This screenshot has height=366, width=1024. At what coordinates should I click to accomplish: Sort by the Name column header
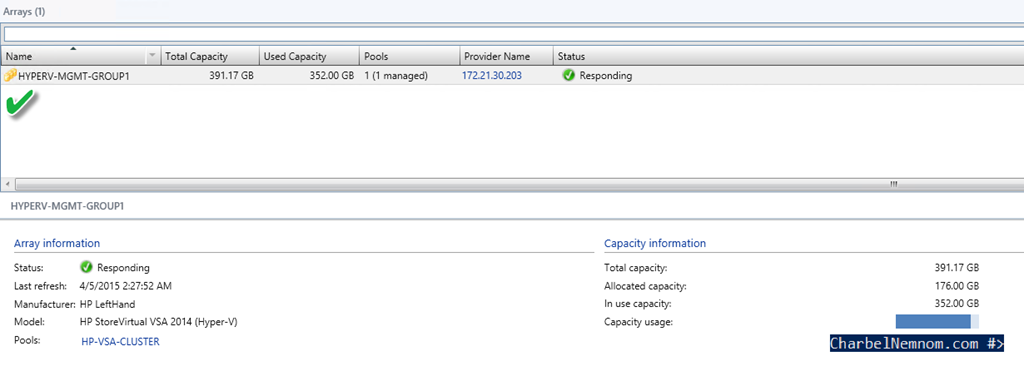click(x=74, y=56)
